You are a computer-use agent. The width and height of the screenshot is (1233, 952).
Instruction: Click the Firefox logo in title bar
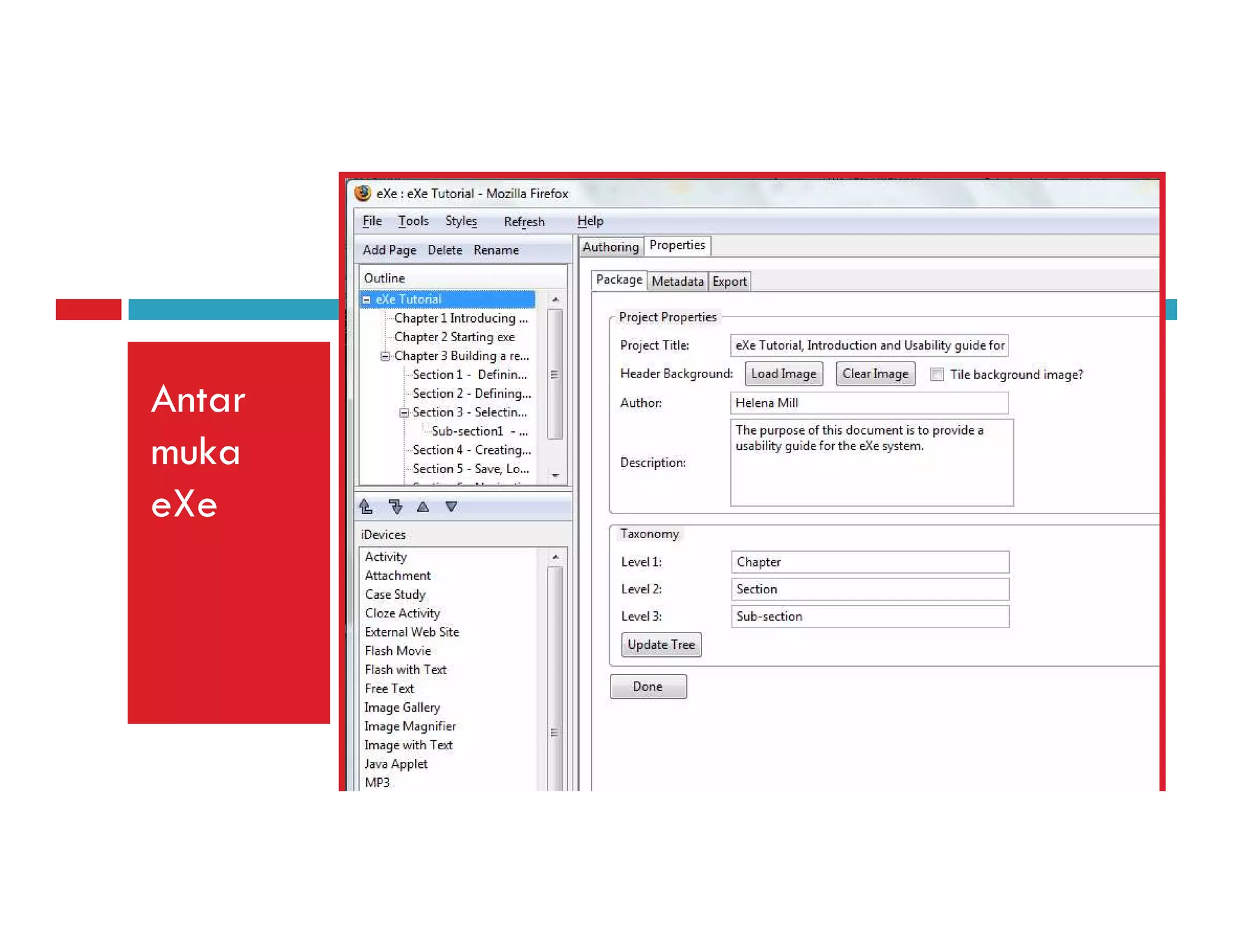tap(362, 193)
